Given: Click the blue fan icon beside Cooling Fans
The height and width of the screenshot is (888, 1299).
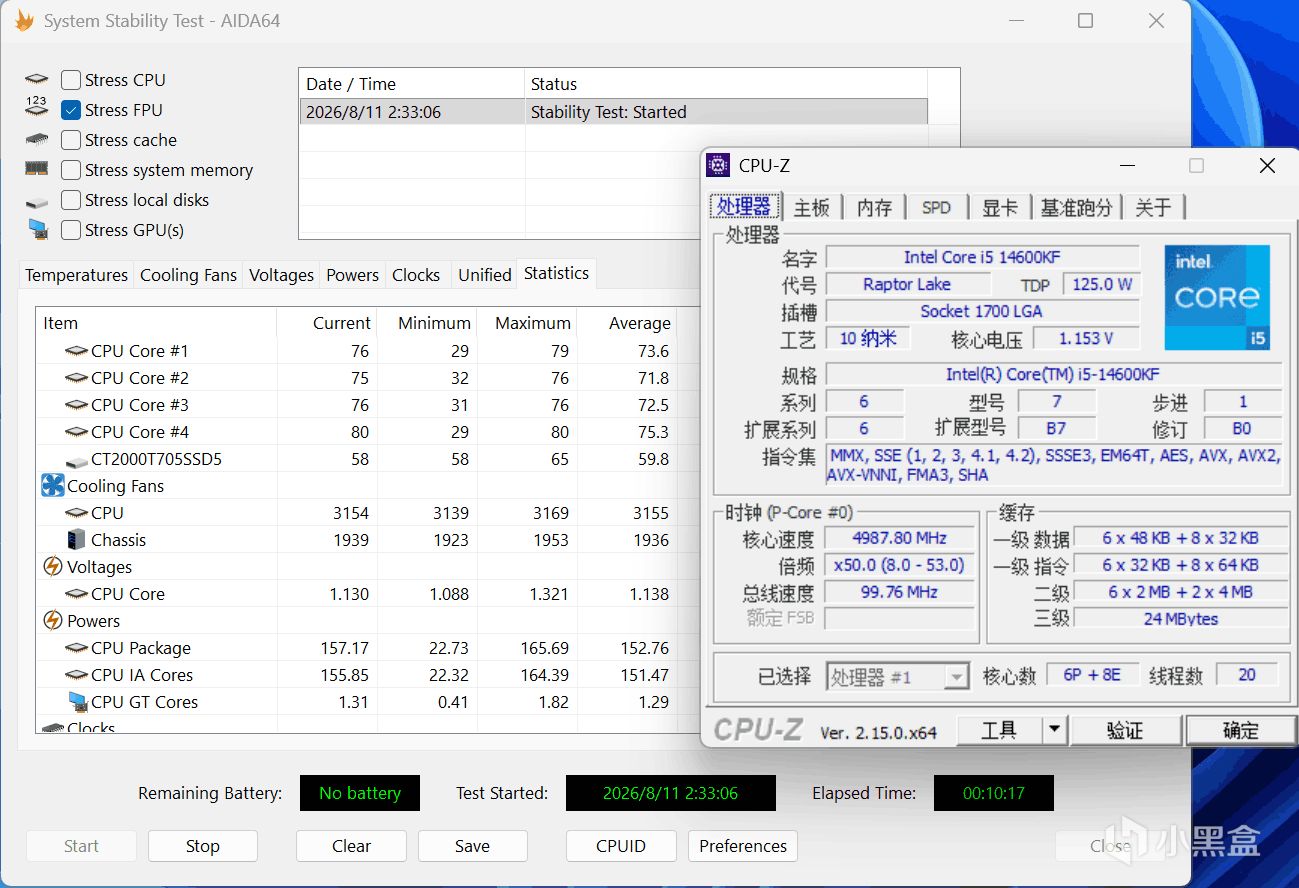Looking at the screenshot, I should click(53, 486).
